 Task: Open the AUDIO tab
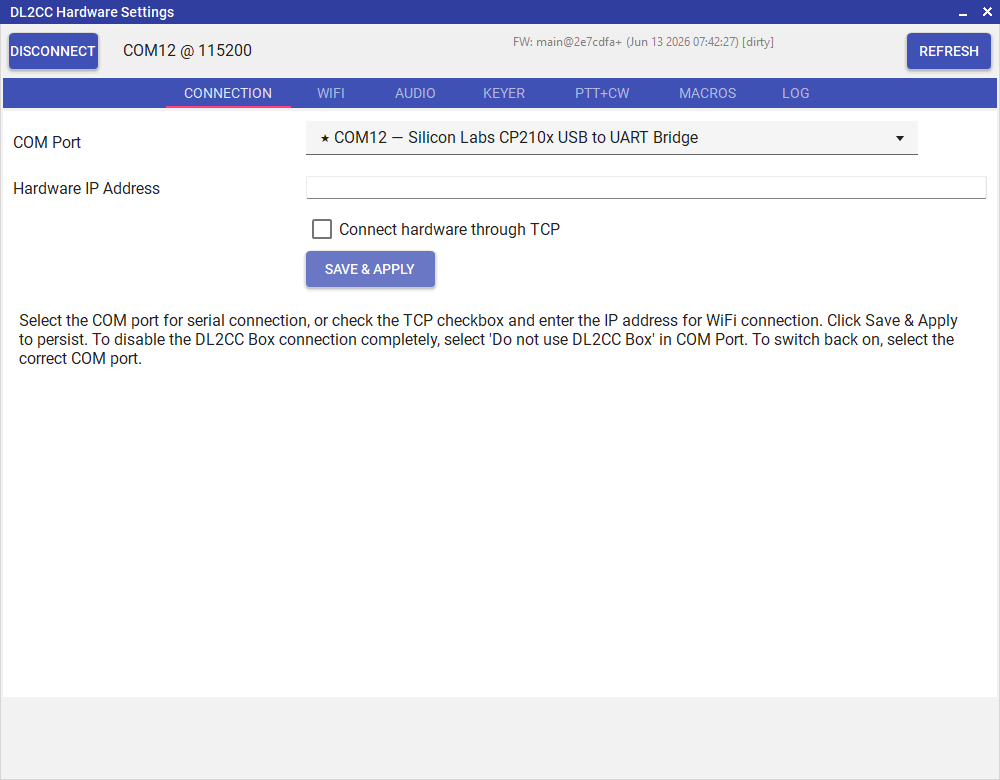415,93
